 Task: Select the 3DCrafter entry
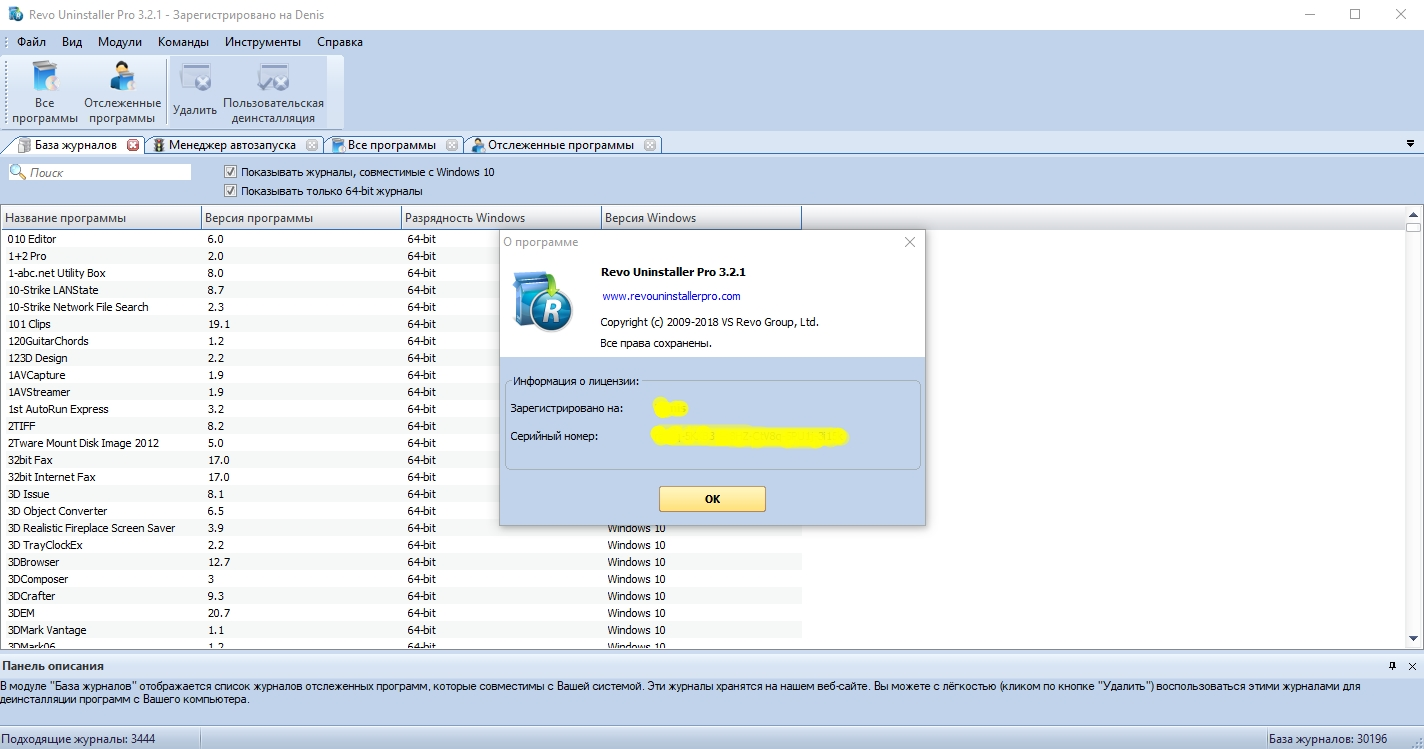coord(400,596)
